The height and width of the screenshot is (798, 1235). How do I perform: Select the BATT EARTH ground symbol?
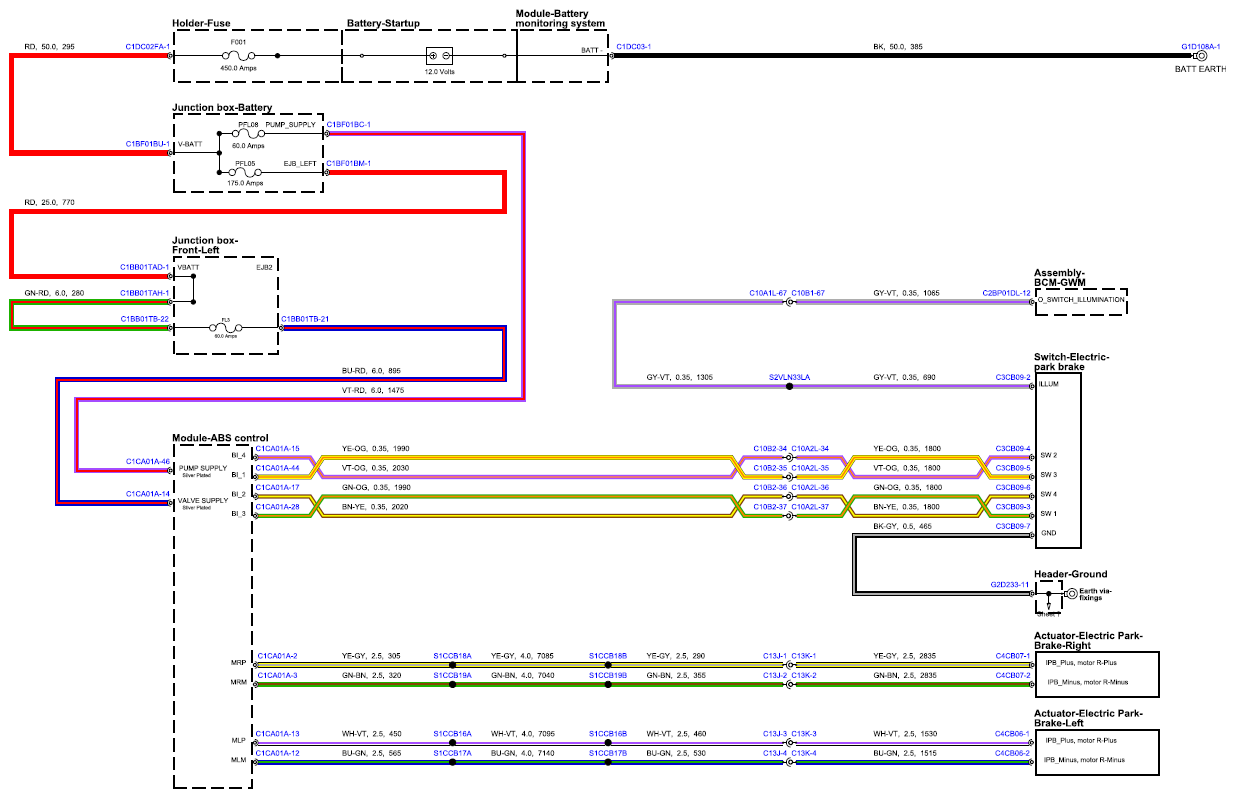(x=1201, y=56)
